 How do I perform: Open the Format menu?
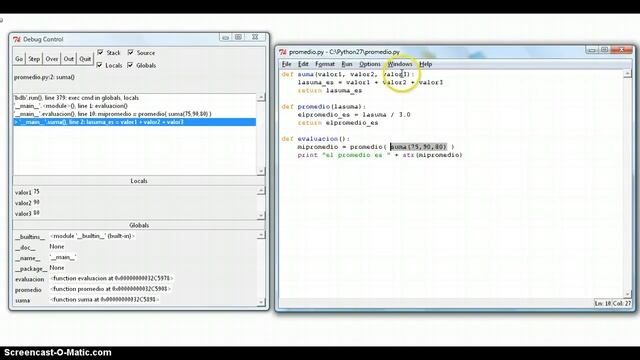(325, 64)
